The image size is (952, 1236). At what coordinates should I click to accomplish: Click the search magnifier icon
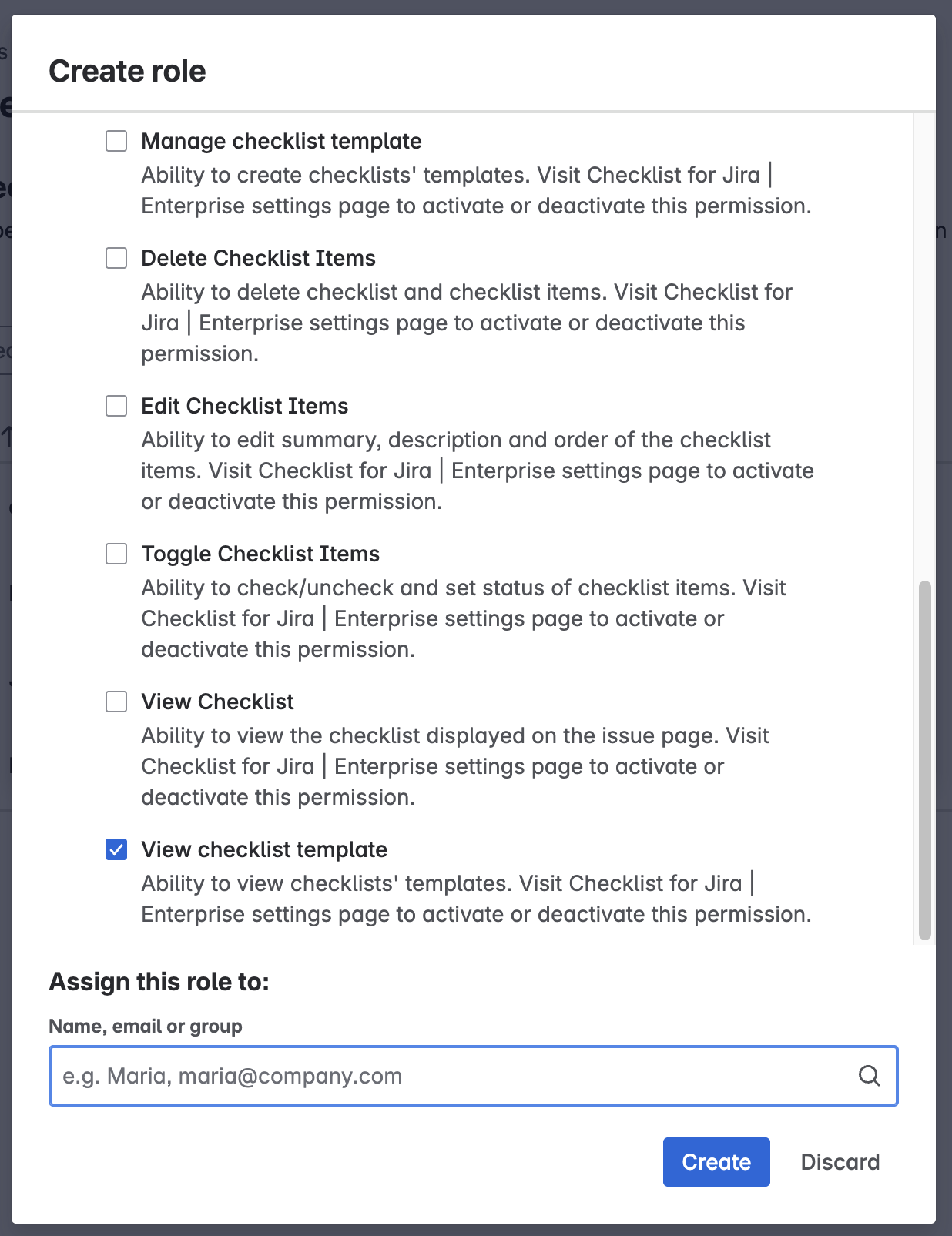pos(869,1076)
